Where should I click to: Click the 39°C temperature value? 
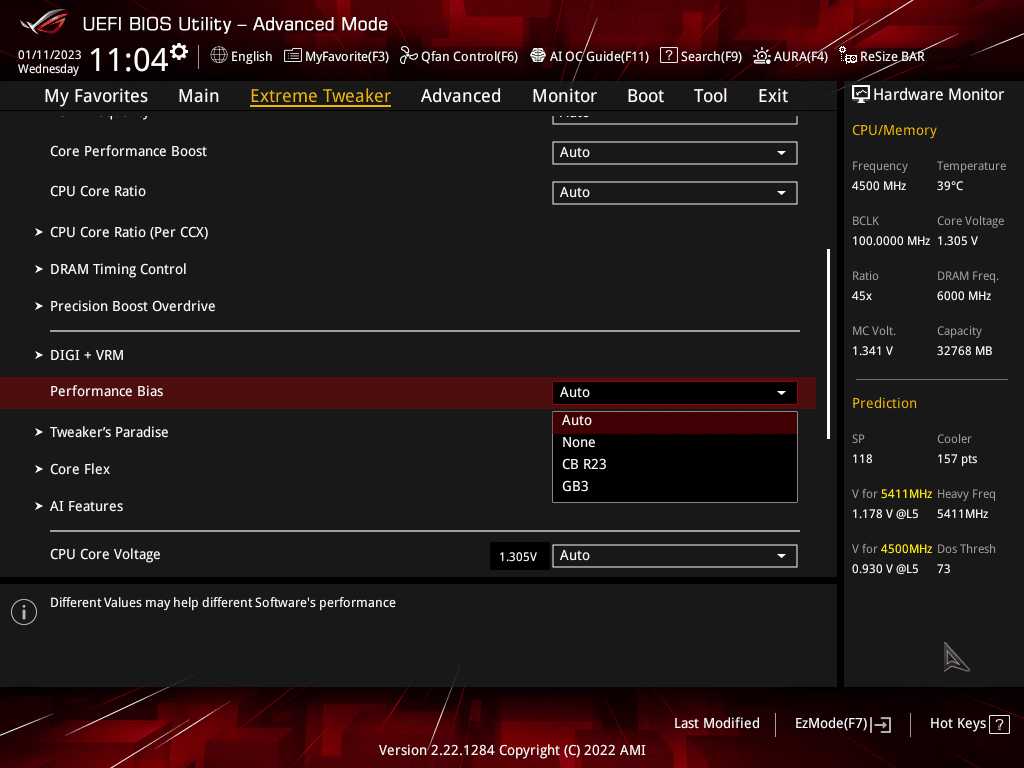(950, 186)
